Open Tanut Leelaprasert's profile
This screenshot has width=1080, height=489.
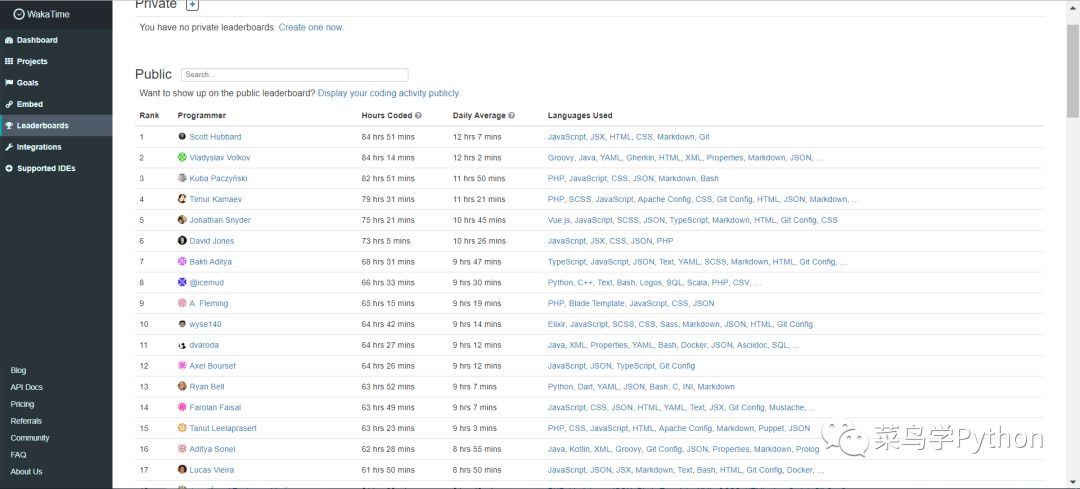pyautogui.click(x=223, y=428)
